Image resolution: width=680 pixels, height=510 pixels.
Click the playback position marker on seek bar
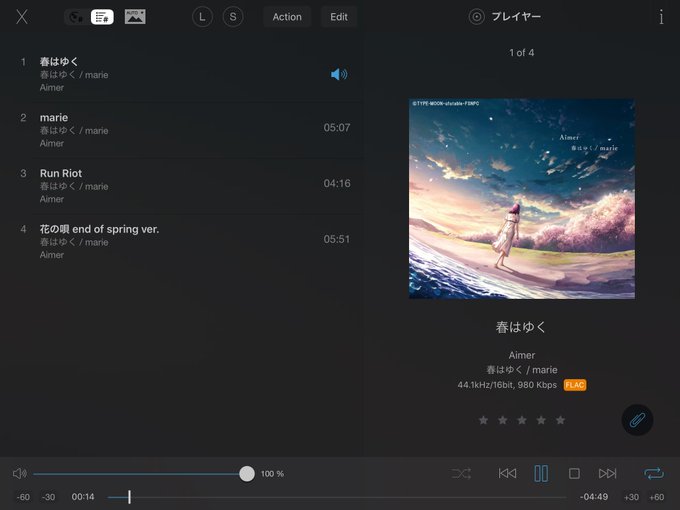click(129, 497)
